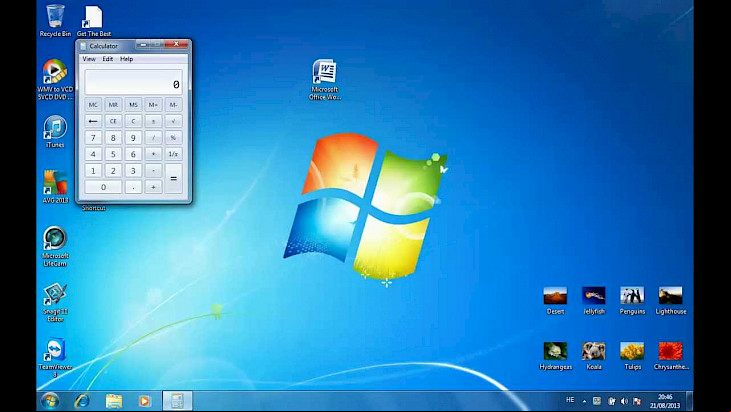Select the Tulips picture thumbnail
The width and height of the screenshot is (731, 412).
632,356
